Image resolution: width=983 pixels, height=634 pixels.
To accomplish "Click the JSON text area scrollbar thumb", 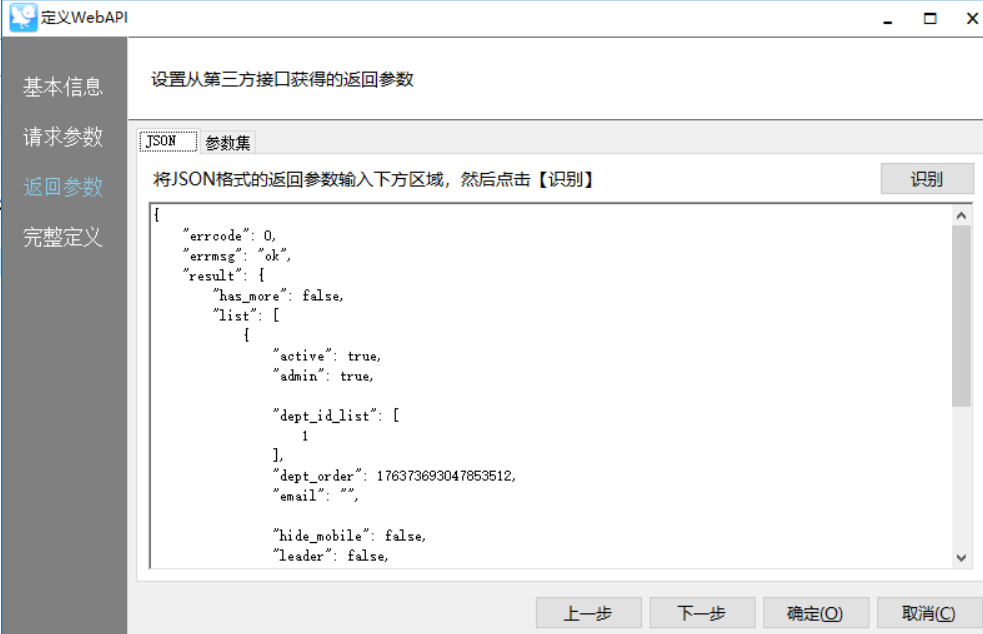I will tap(961, 316).
